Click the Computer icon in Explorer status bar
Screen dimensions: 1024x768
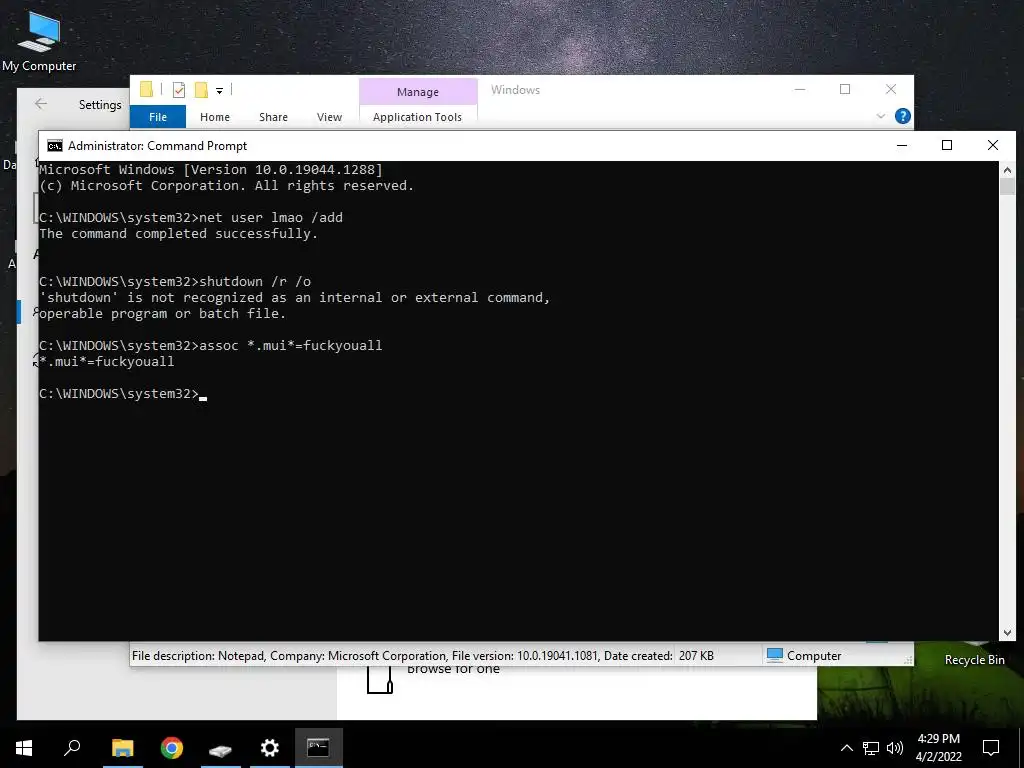point(775,655)
